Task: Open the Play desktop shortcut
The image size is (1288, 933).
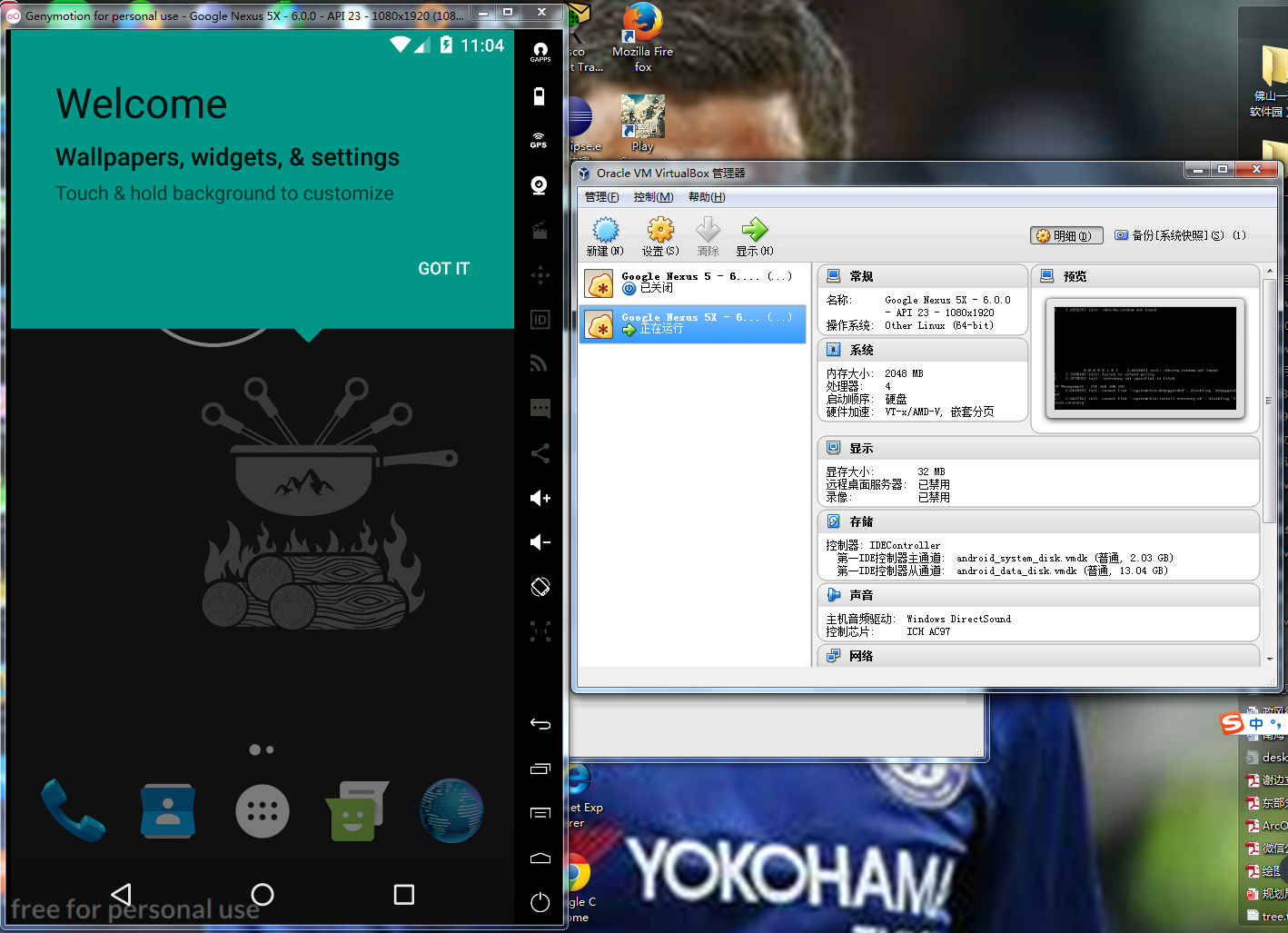Action: coord(643,123)
